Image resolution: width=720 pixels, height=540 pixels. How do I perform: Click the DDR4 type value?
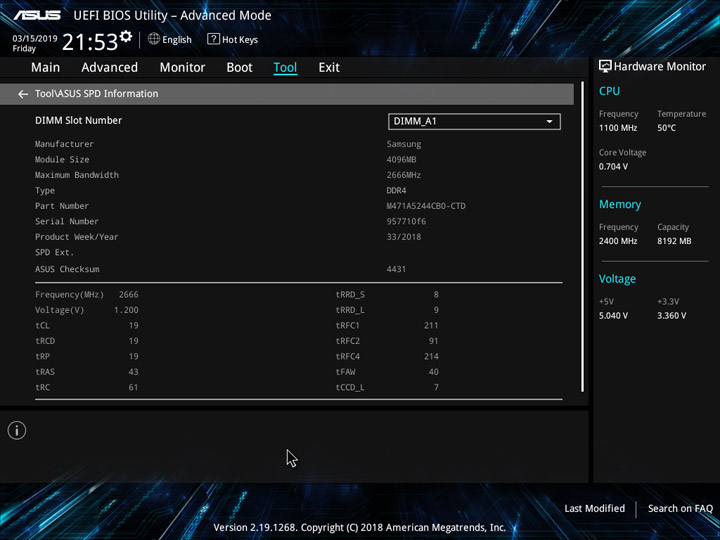pyautogui.click(x=396, y=191)
